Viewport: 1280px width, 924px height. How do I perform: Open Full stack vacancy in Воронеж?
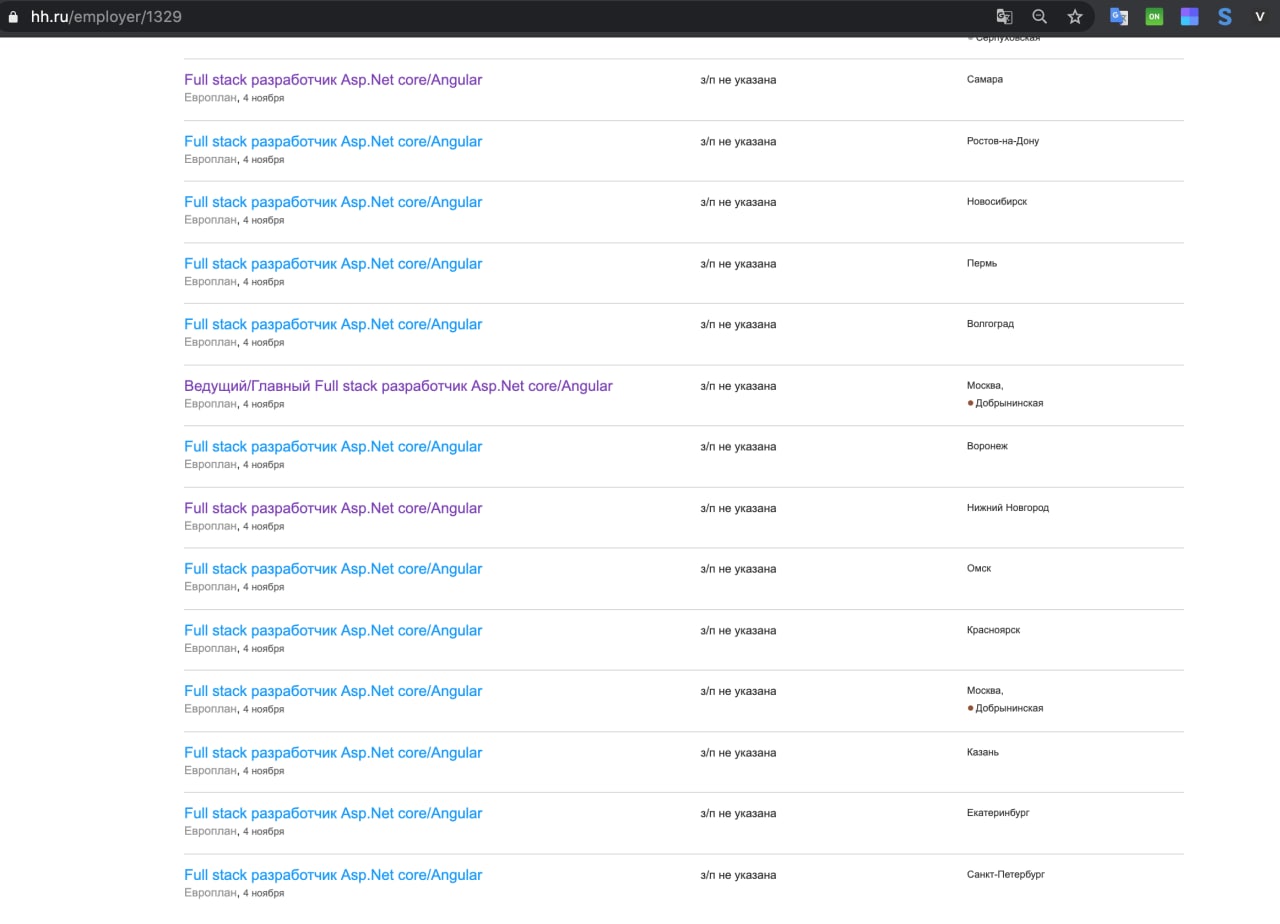coord(333,447)
